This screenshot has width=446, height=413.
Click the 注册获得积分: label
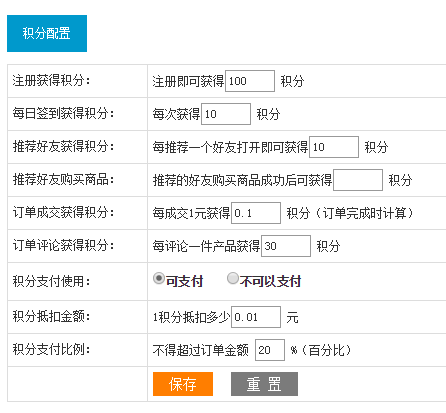52,81
